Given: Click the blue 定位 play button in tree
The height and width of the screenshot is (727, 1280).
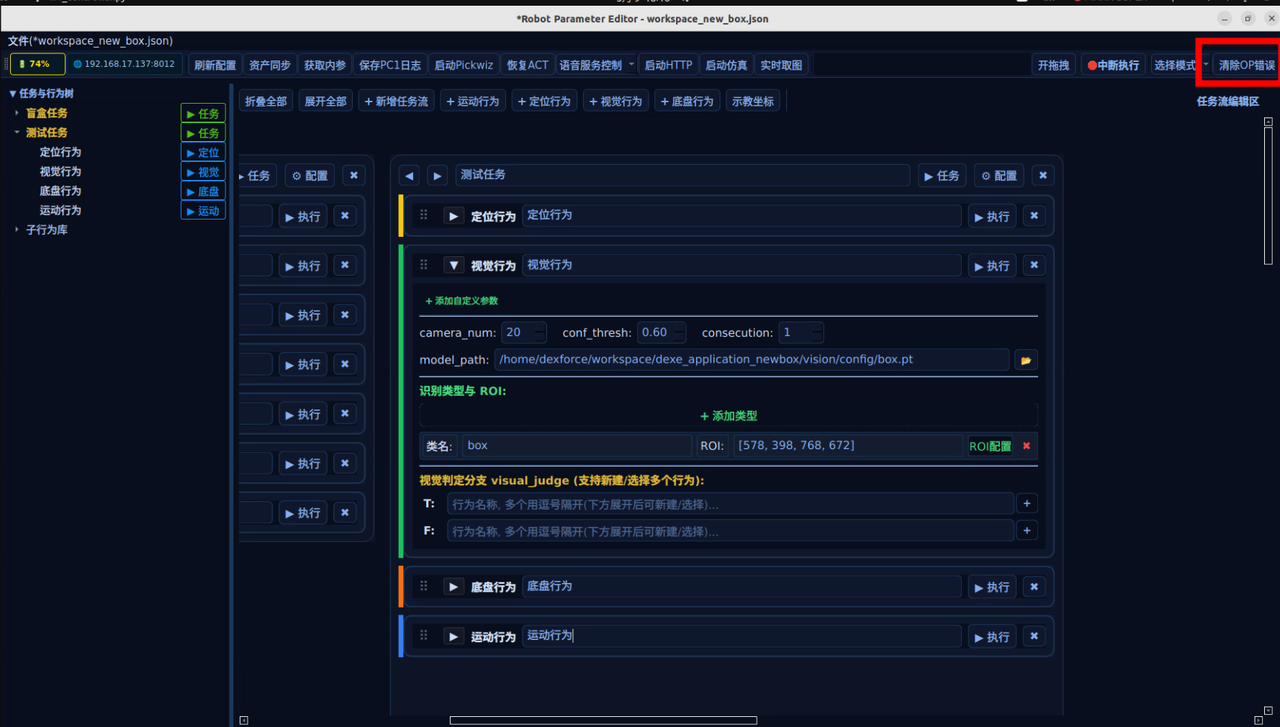Looking at the screenshot, I should pos(203,153).
